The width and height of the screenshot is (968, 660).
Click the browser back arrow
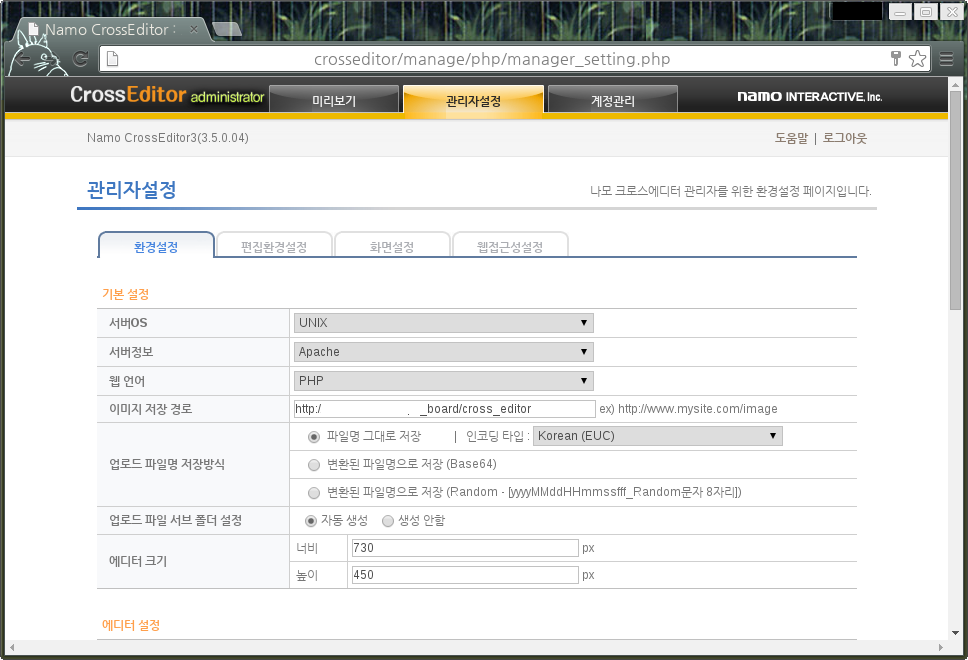pos(23,59)
